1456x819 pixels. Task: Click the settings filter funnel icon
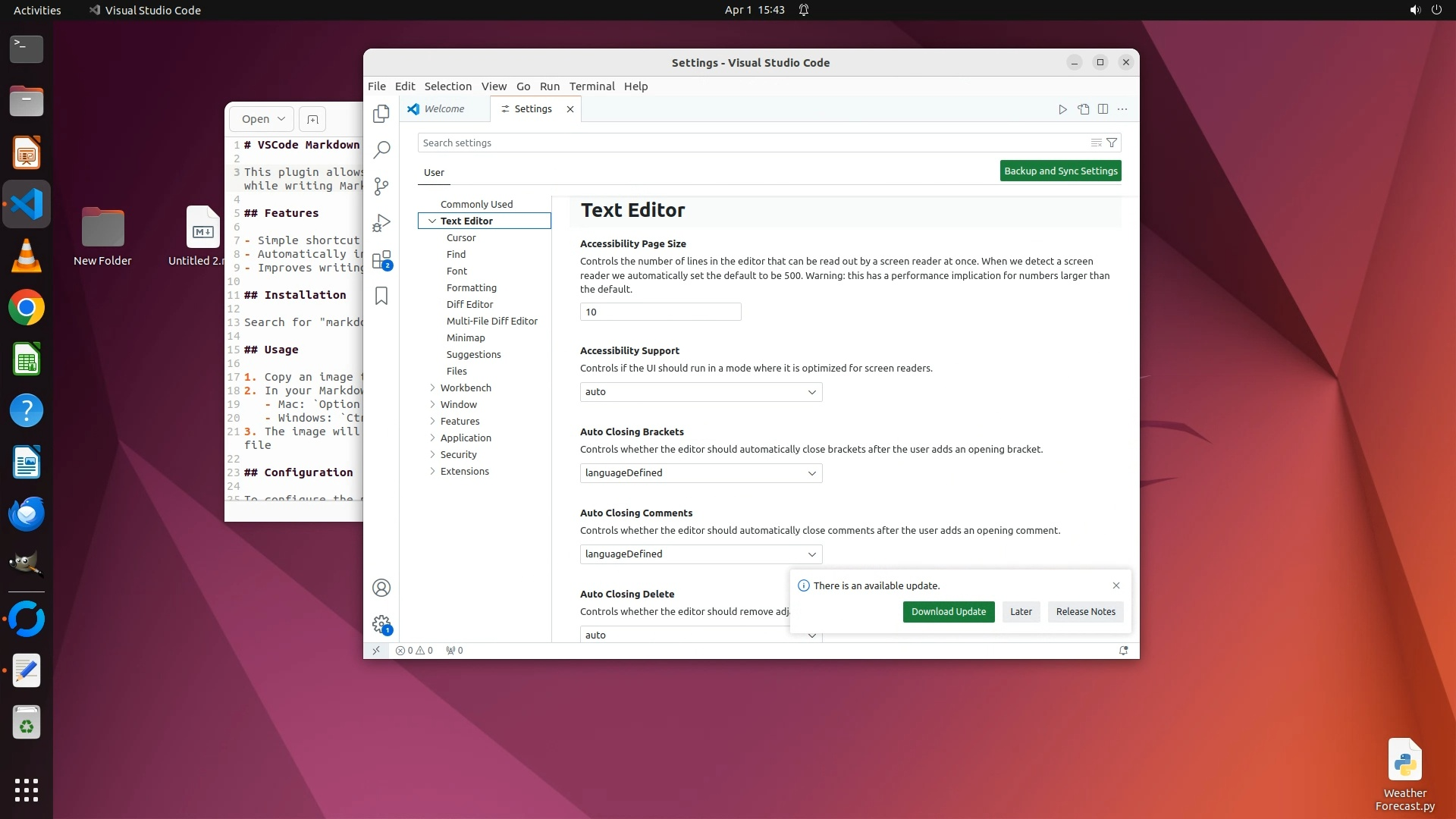click(x=1112, y=143)
